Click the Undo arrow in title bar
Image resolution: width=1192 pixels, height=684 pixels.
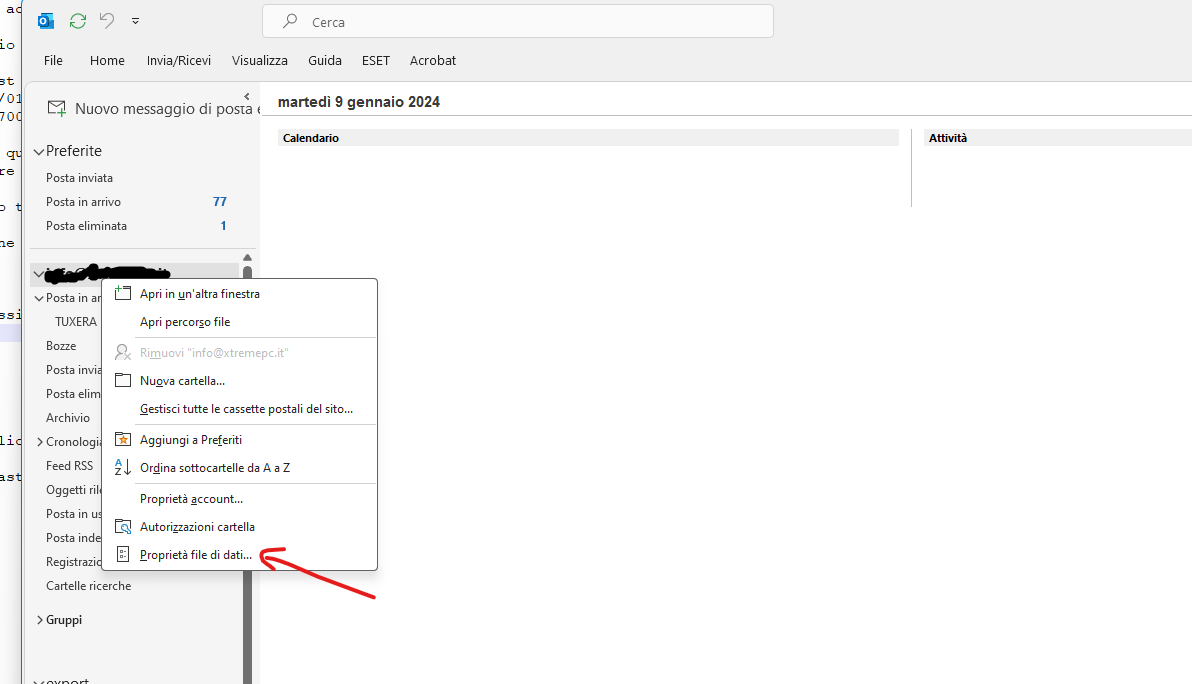point(107,21)
